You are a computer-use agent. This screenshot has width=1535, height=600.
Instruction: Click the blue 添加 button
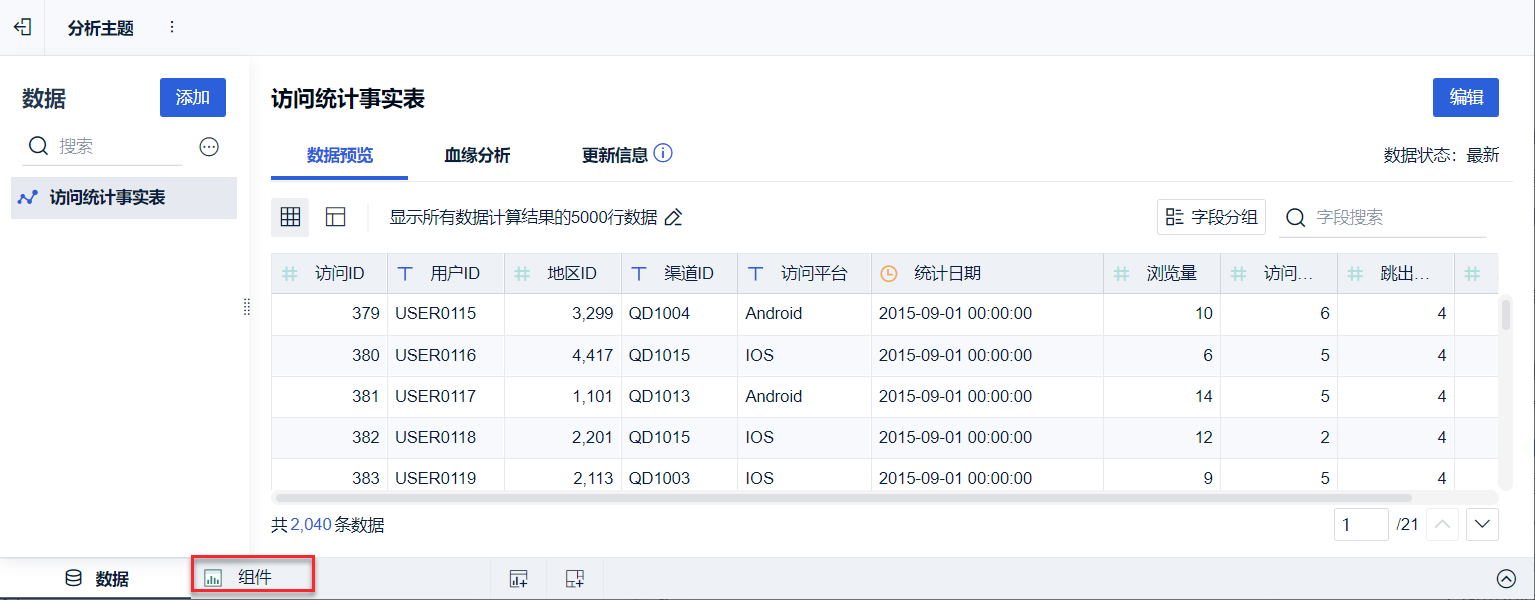[193, 98]
